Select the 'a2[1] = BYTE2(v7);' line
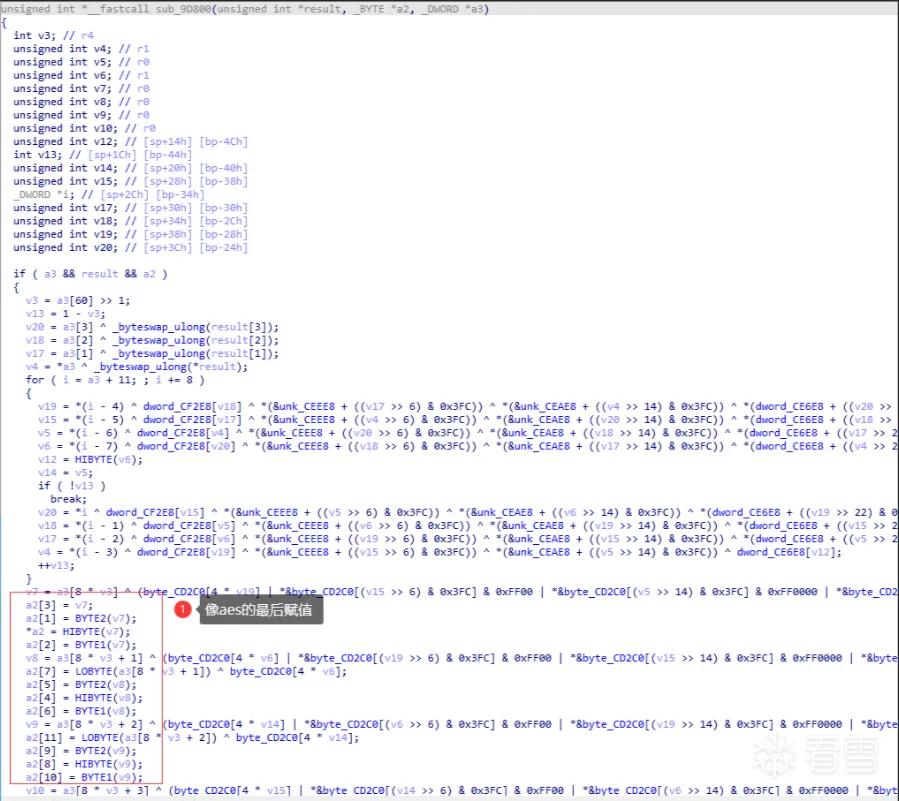Viewport: 899px width, 801px height. 81,618
